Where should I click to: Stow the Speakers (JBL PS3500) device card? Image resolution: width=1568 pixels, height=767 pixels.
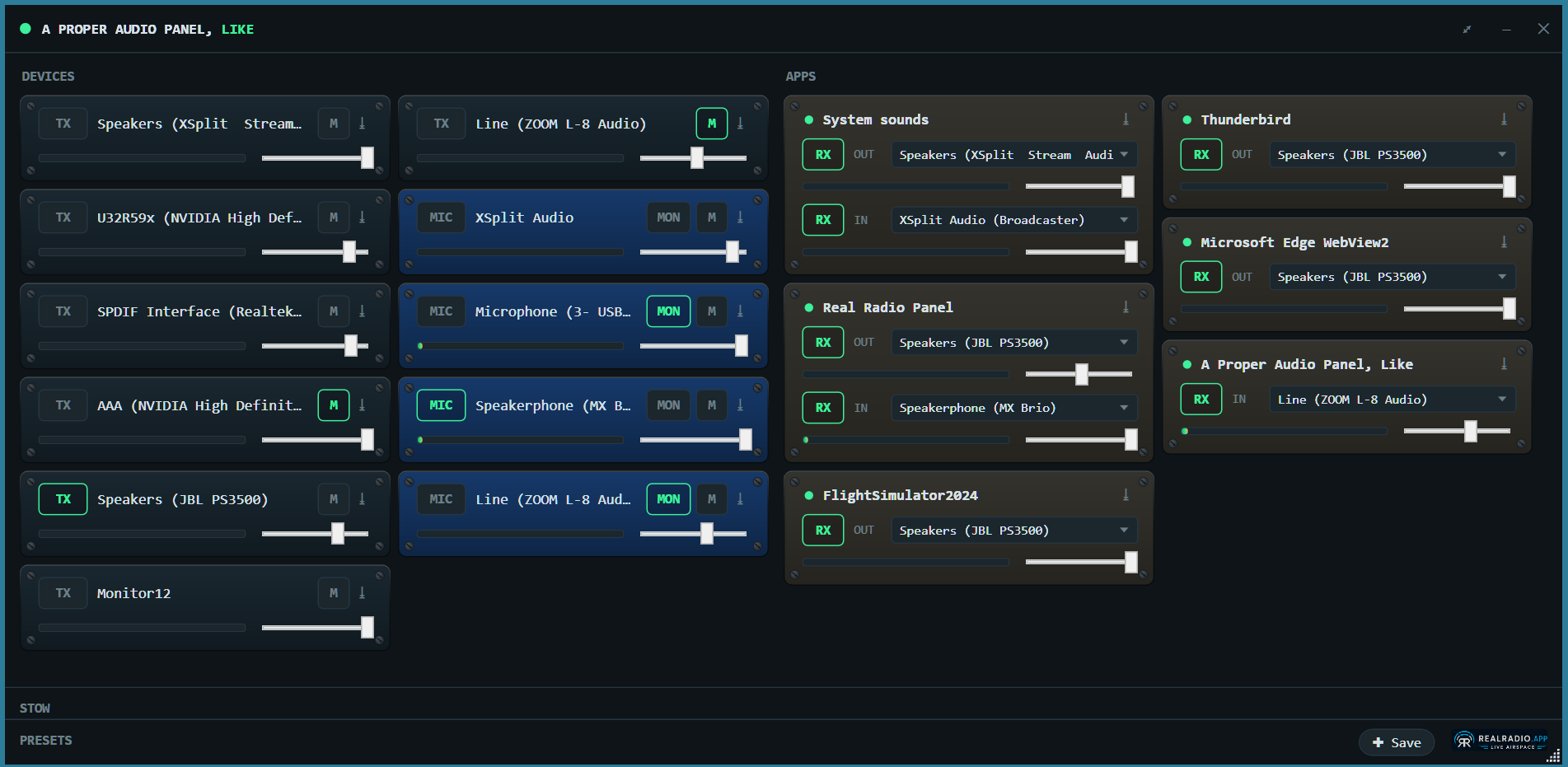click(x=362, y=499)
